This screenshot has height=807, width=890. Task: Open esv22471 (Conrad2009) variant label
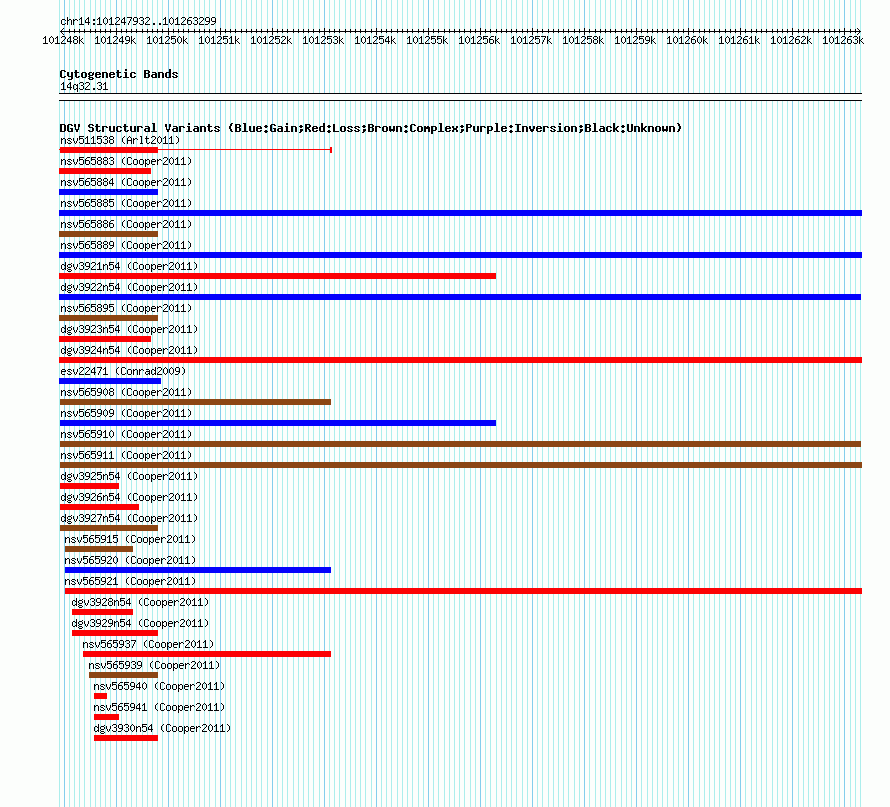[123, 371]
